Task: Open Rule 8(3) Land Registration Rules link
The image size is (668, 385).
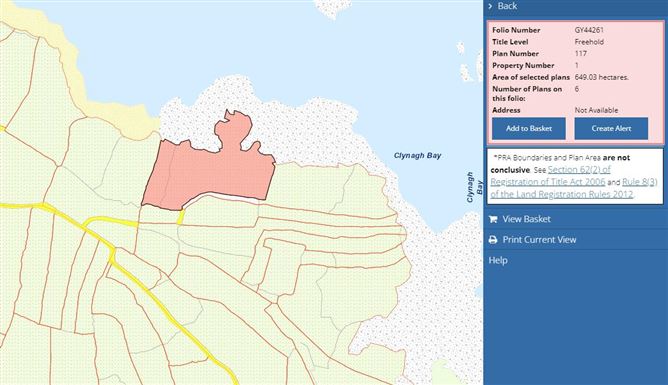Action: [x=574, y=188]
